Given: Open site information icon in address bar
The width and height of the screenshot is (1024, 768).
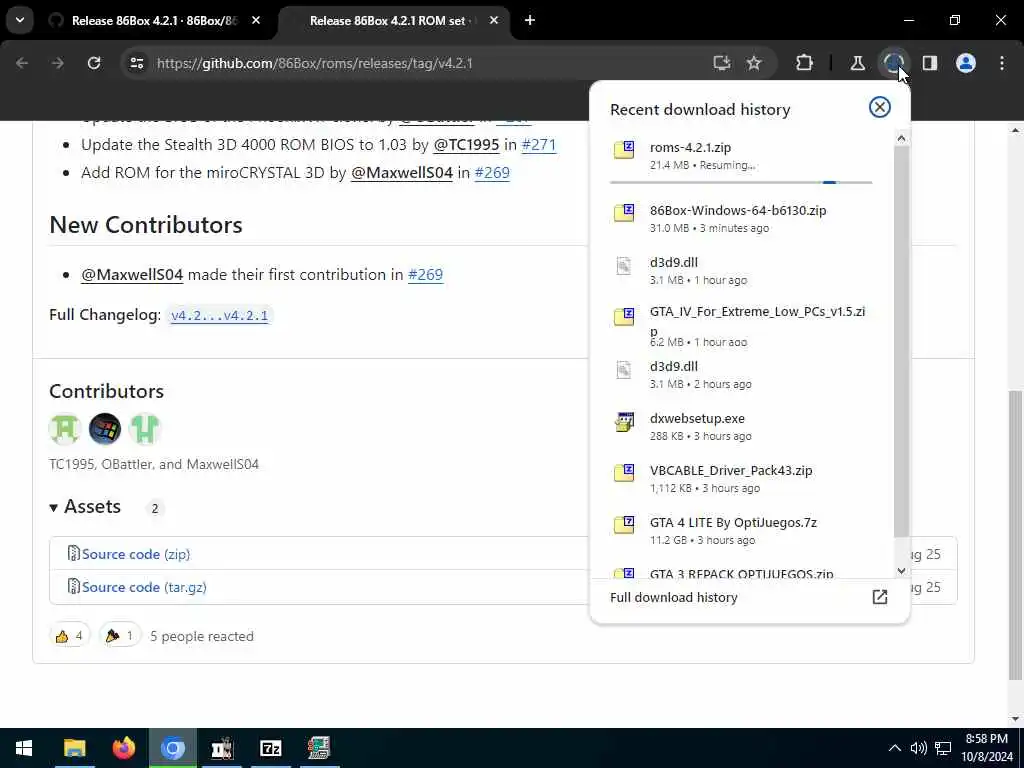Looking at the screenshot, I should 136,63.
